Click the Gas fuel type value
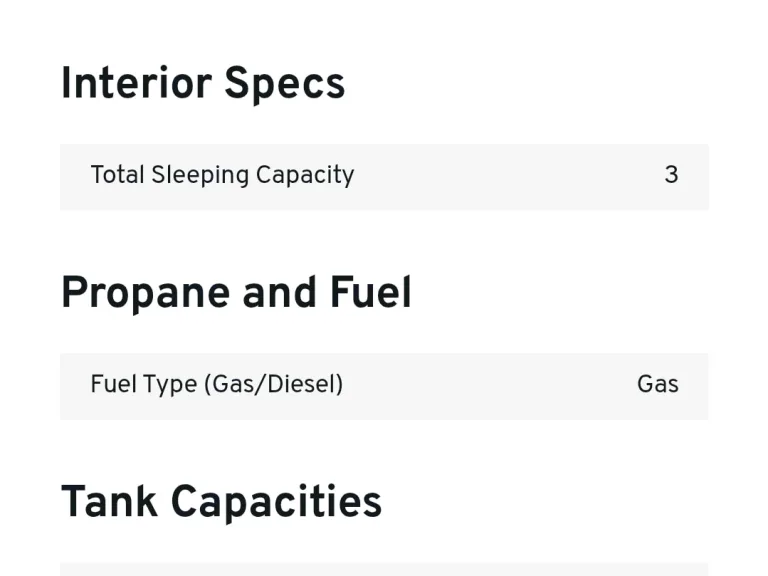The image size is (768, 576). click(x=658, y=384)
